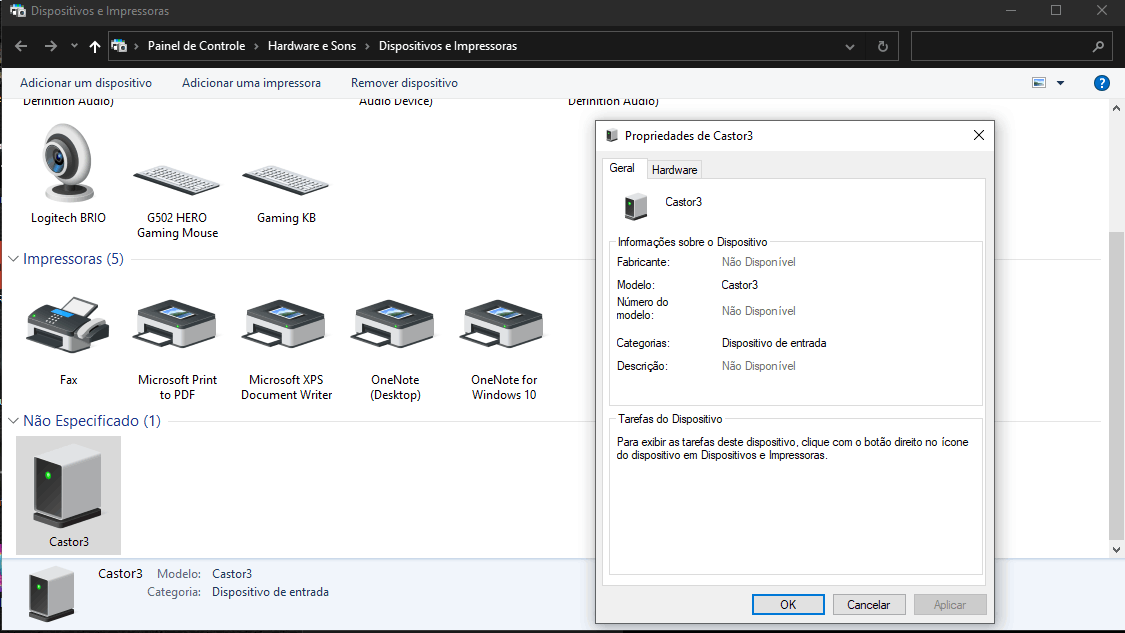Maximize the Dispositivos e Impressoras window

coord(1056,10)
